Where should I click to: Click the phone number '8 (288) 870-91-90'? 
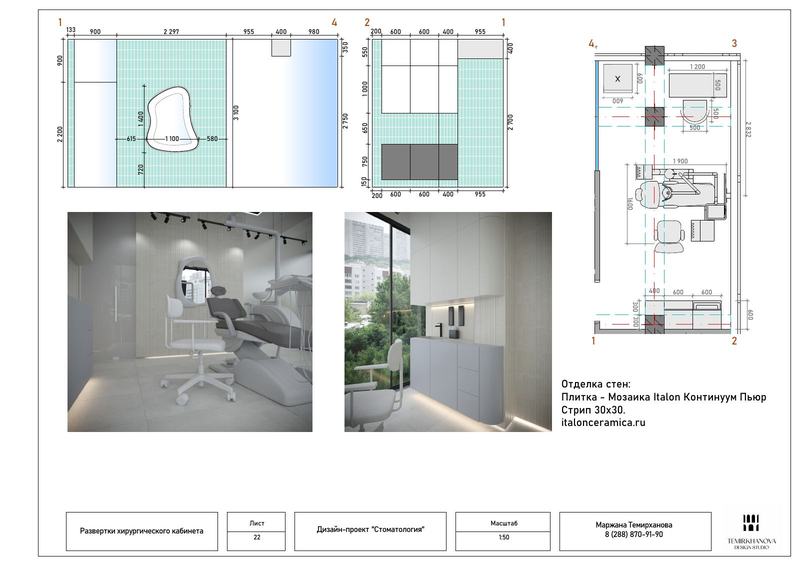(x=634, y=534)
